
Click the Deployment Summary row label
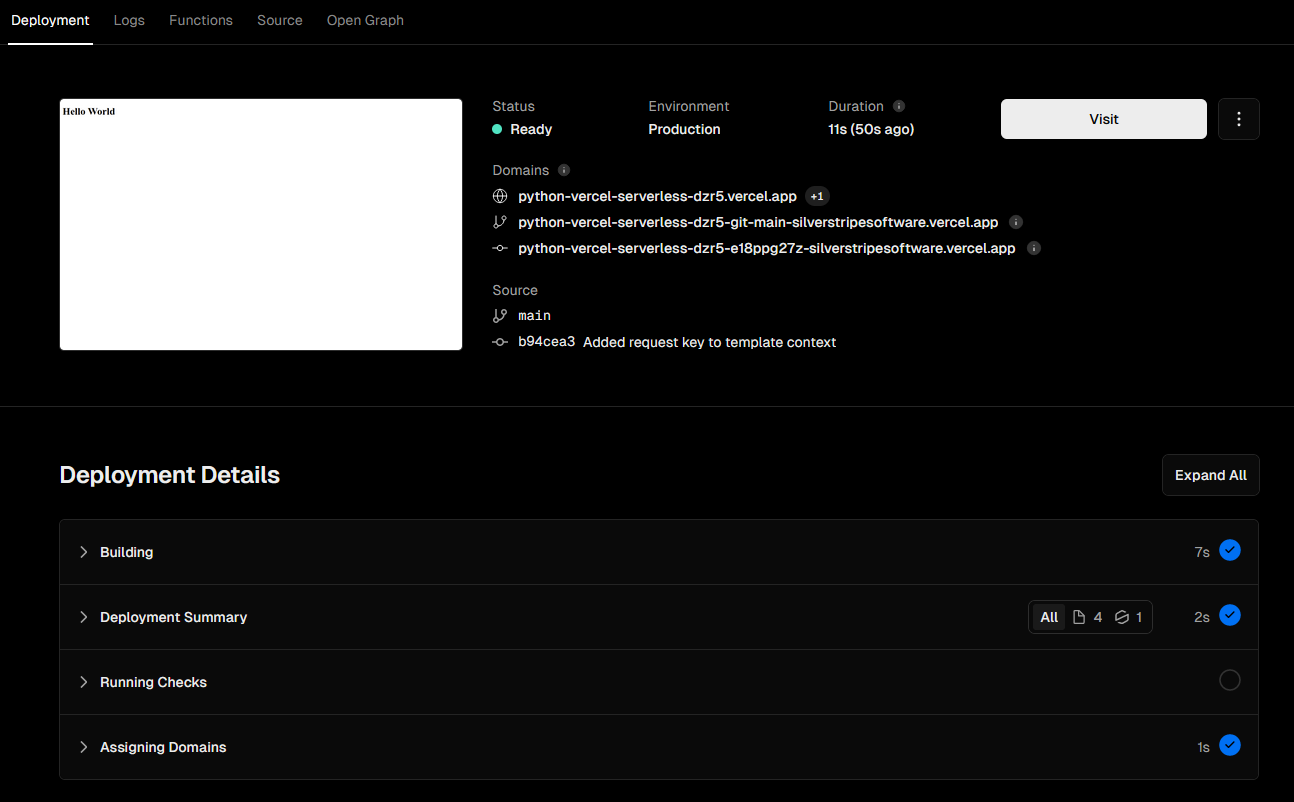coord(174,617)
